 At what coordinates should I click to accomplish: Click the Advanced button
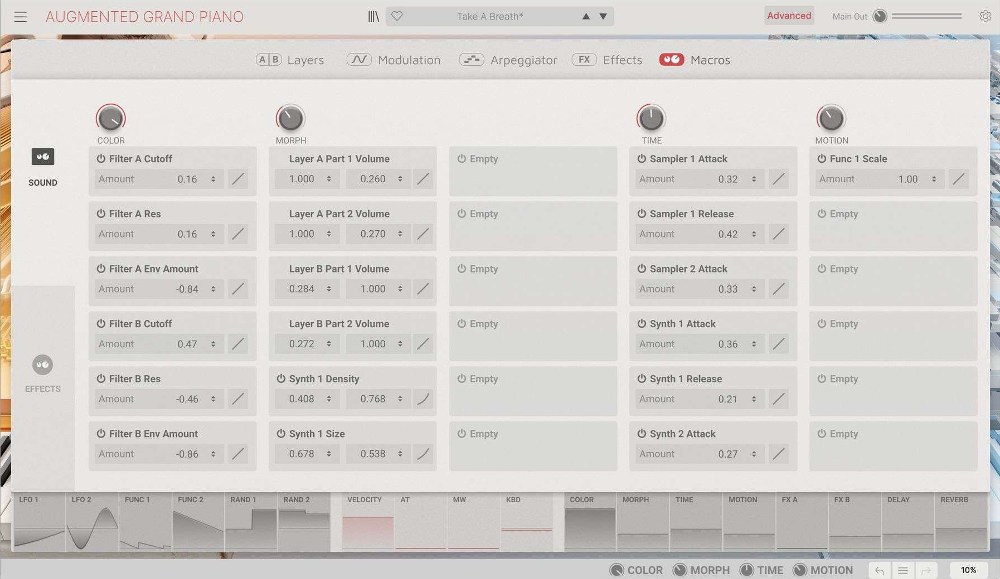click(x=789, y=15)
